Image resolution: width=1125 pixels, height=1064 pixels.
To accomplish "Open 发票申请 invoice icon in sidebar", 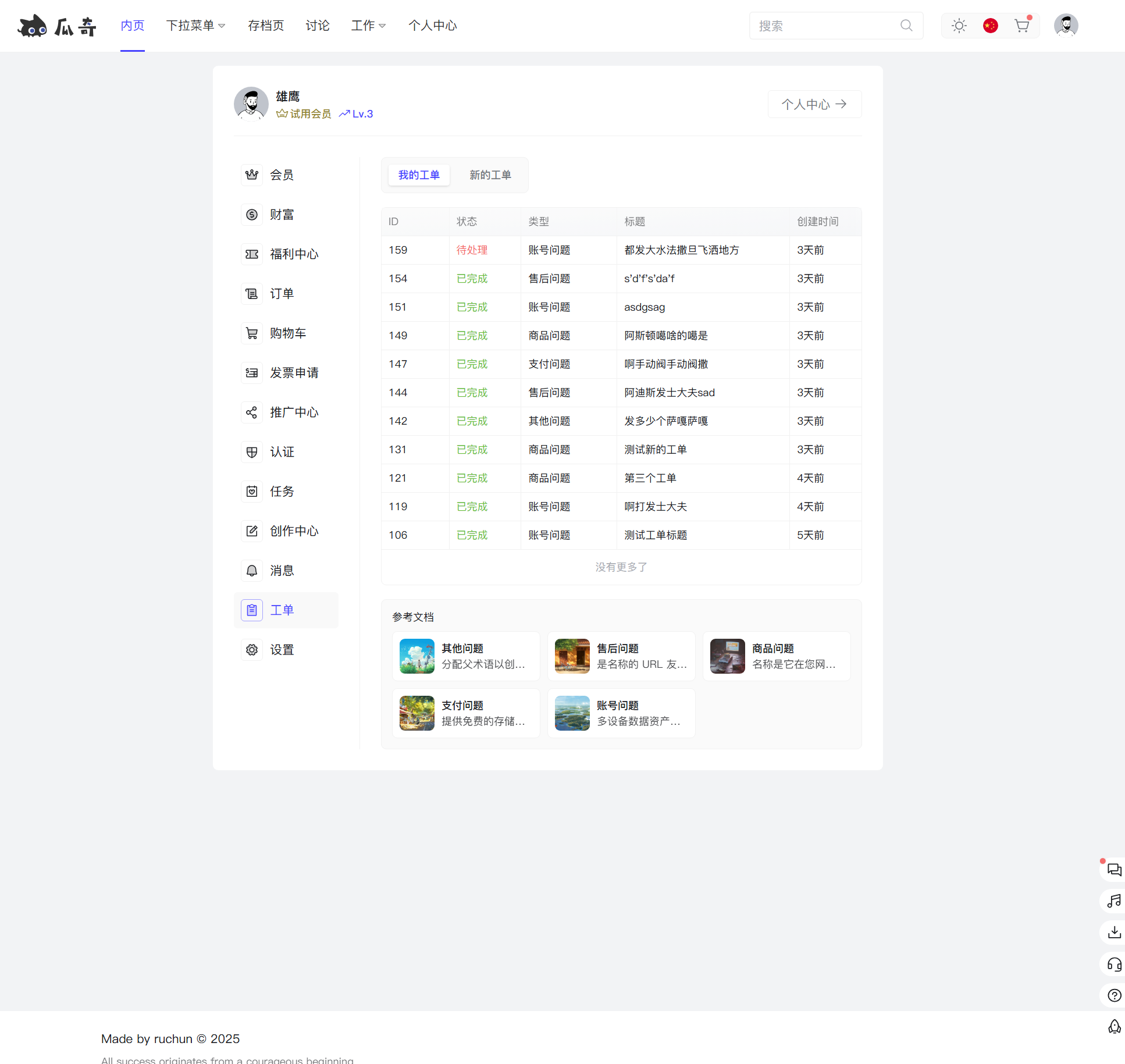I will pos(252,373).
